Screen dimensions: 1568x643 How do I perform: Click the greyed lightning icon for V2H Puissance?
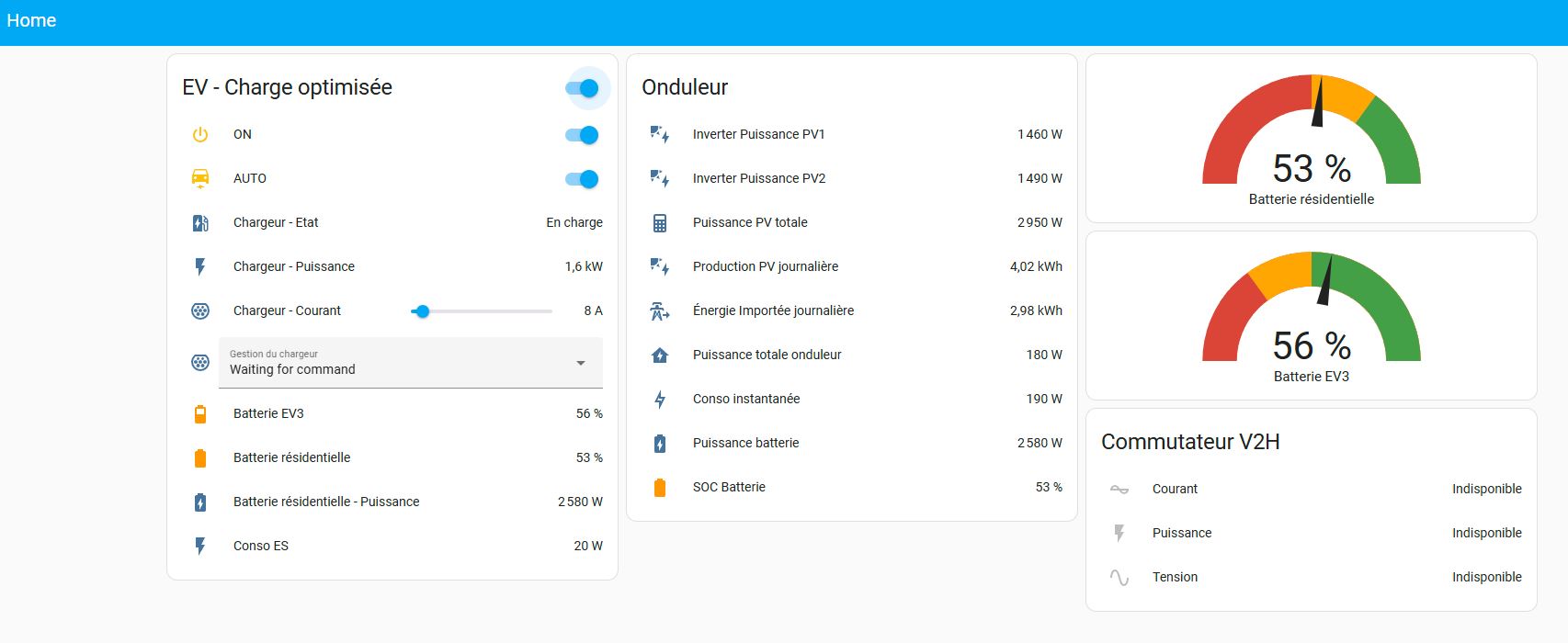pos(1119,534)
